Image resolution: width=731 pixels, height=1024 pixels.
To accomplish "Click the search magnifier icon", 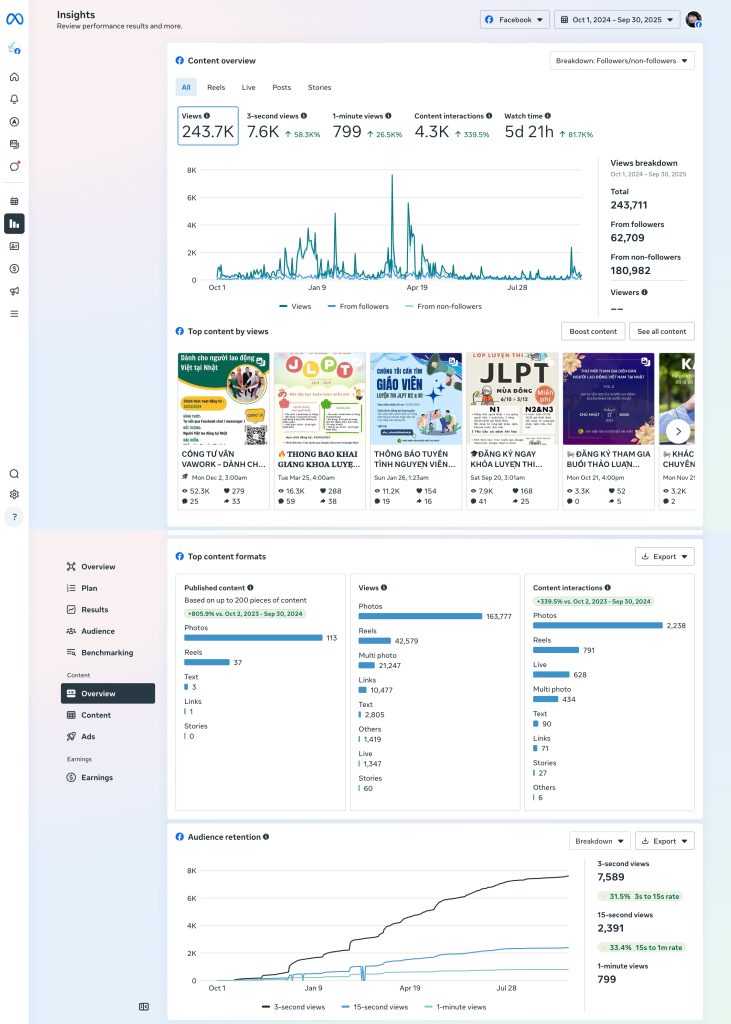I will pos(14,474).
